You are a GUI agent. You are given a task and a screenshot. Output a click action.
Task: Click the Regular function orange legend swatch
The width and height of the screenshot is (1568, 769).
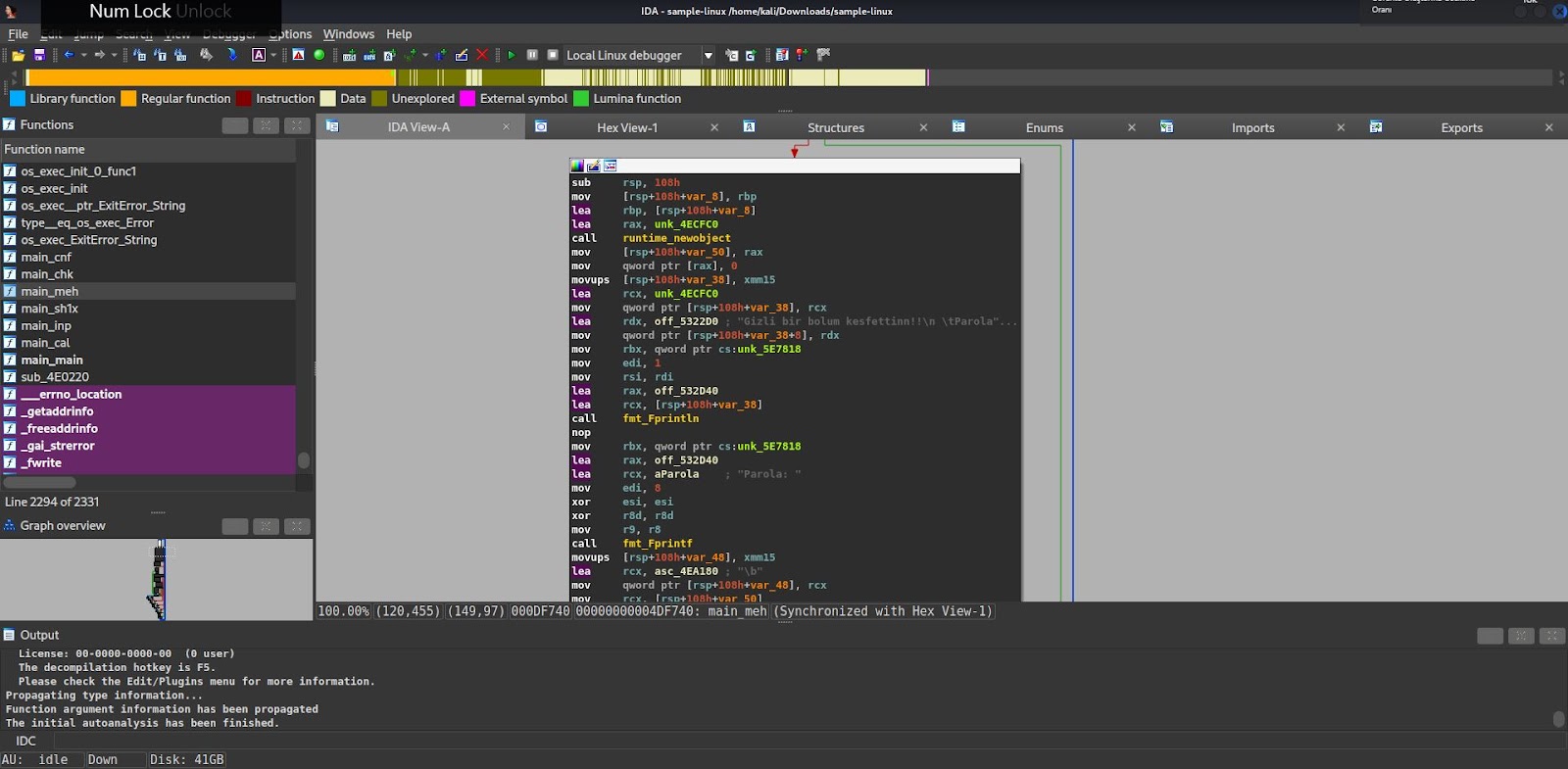click(128, 98)
